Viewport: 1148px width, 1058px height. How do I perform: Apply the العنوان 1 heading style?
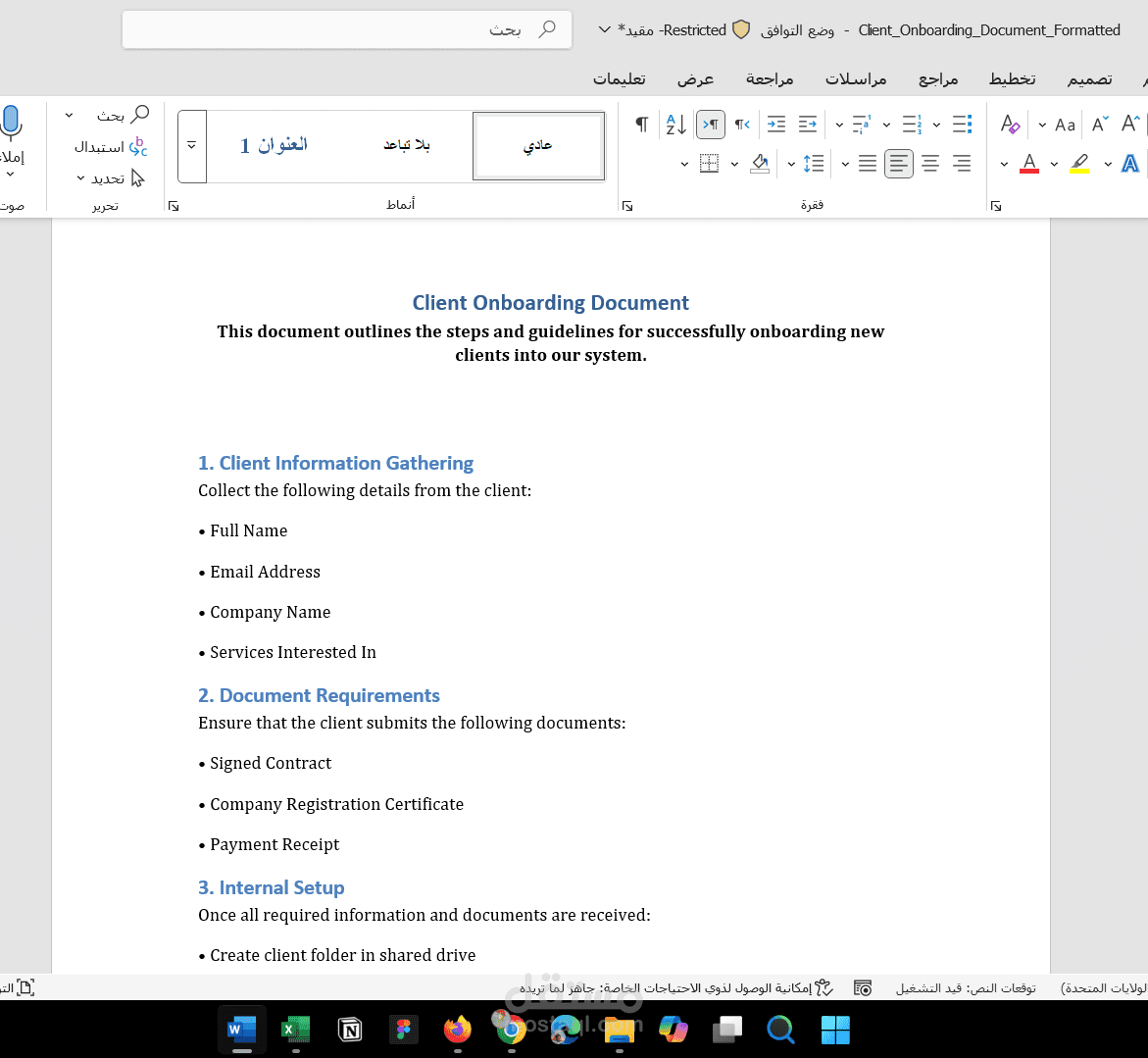[x=274, y=145]
